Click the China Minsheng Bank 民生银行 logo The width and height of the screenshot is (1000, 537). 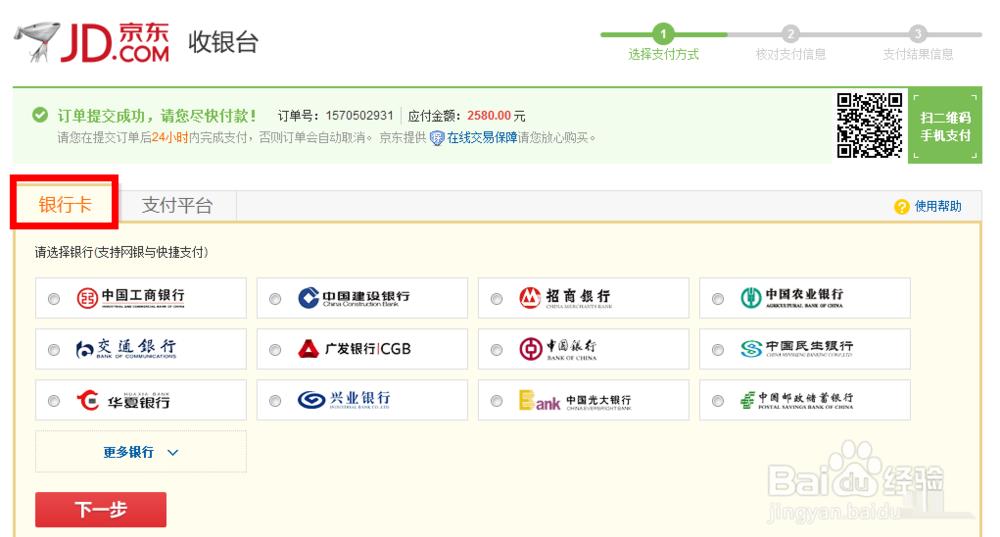pyautogui.click(x=797, y=348)
